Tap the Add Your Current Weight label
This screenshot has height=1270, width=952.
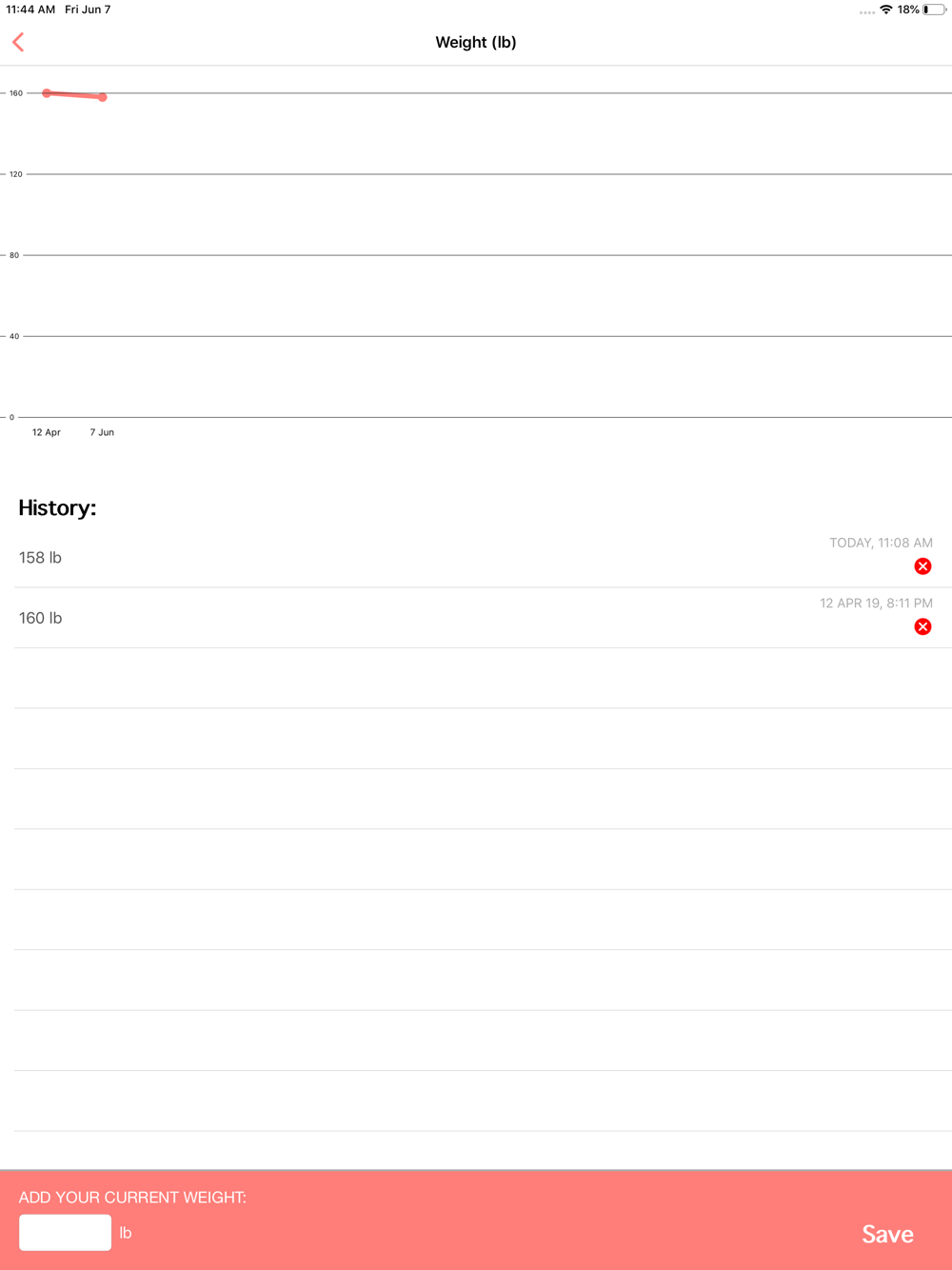click(132, 1197)
